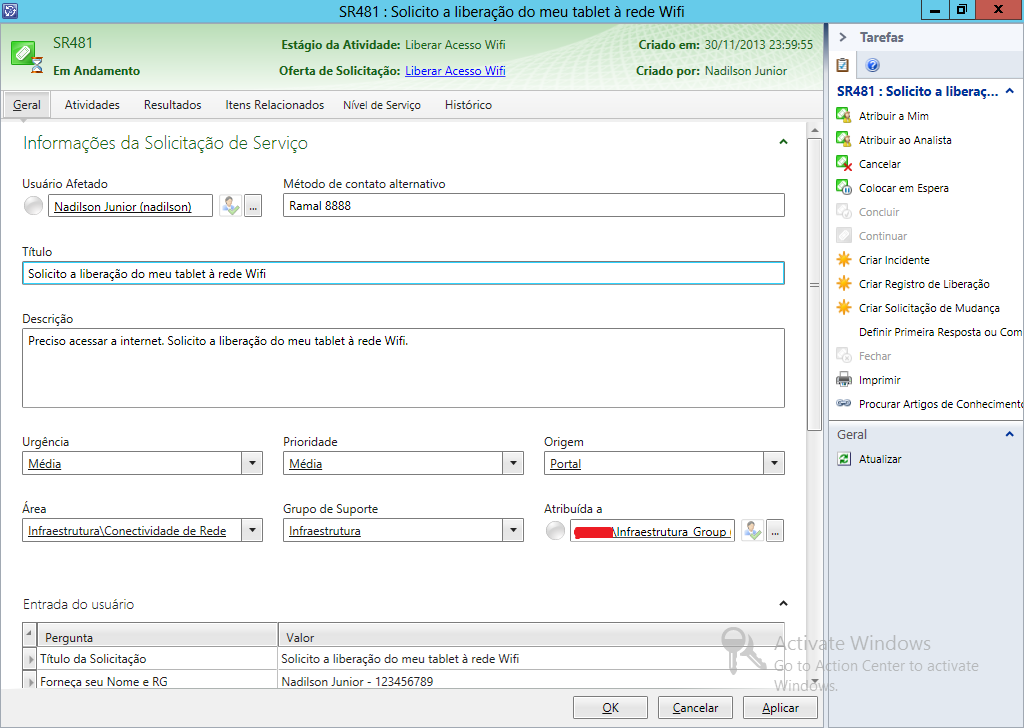Click the Criar Incidente star icon
The height and width of the screenshot is (728, 1024).
coord(844,260)
